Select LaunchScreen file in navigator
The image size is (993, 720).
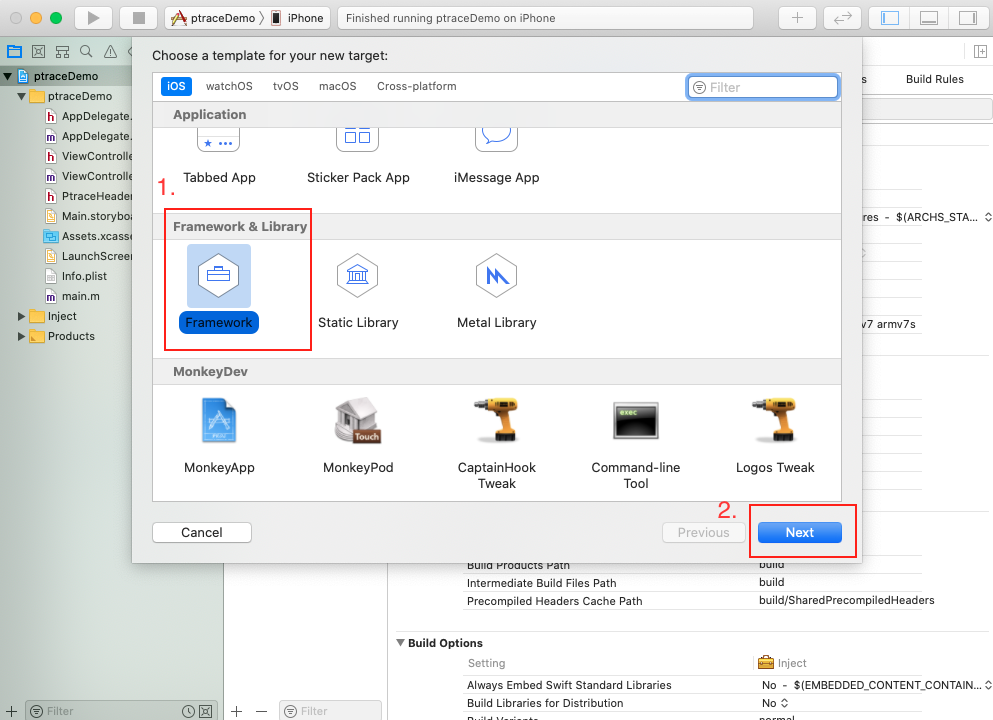click(89, 256)
